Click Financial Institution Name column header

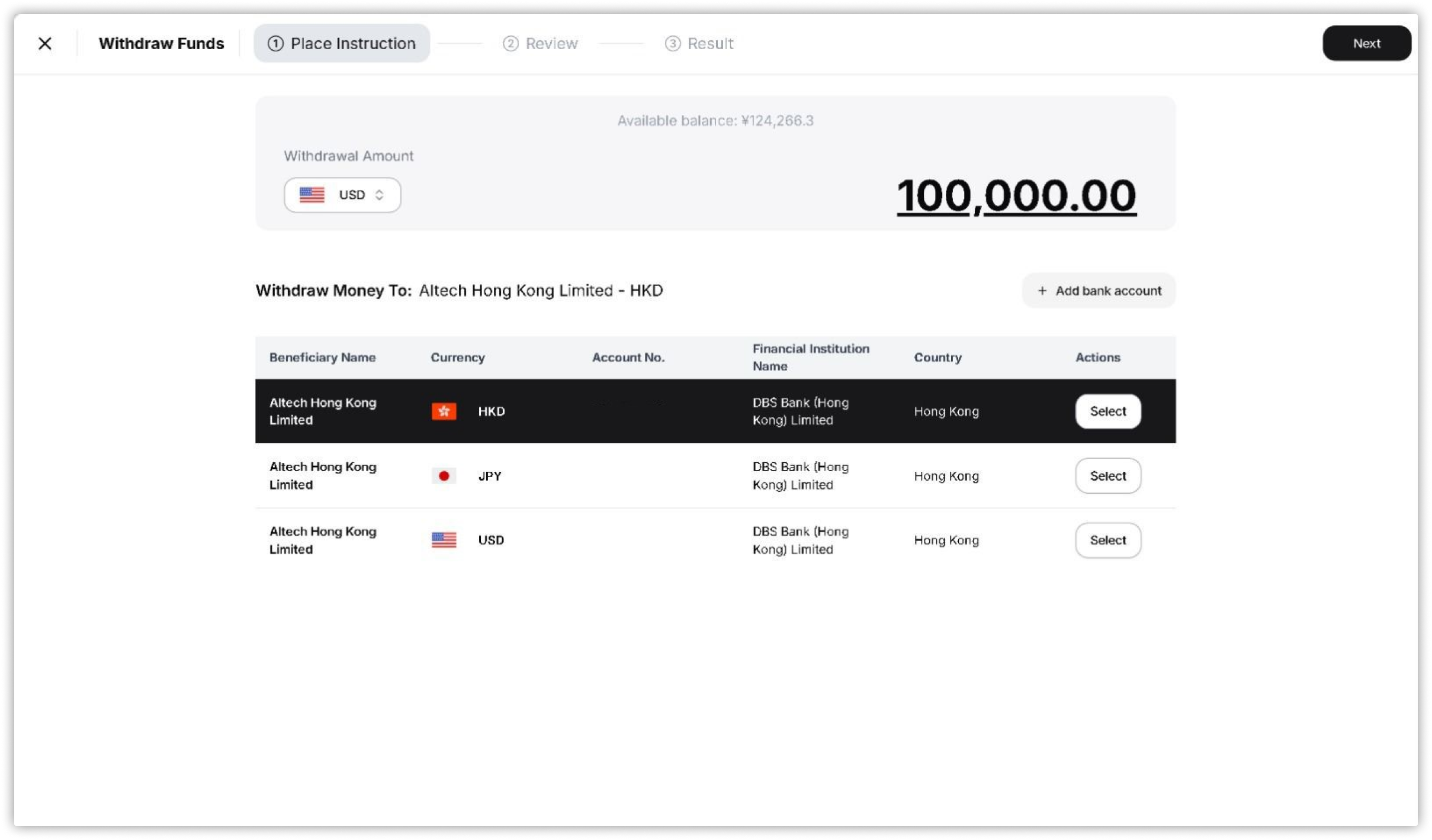tap(811, 357)
